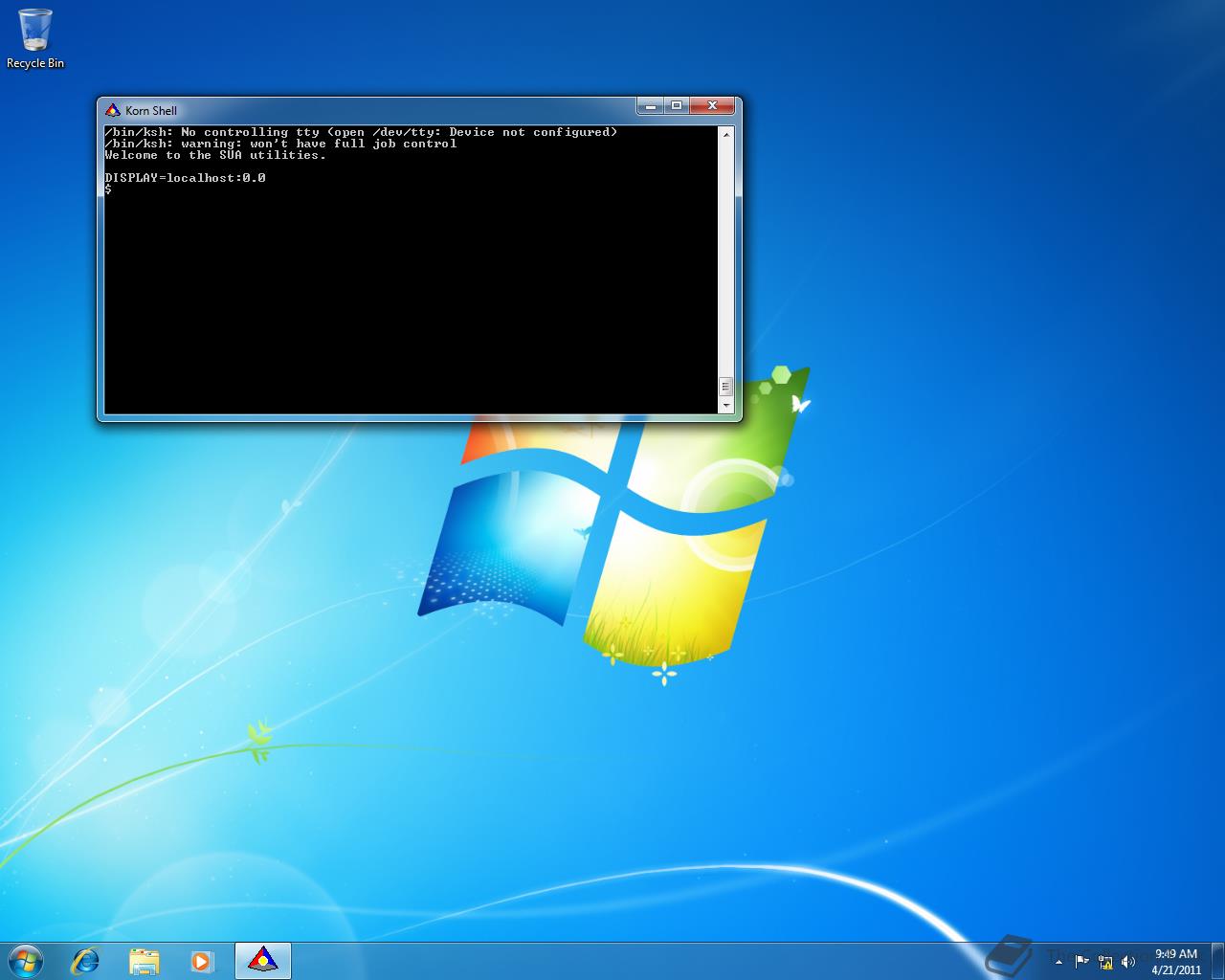1225x980 pixels.
Task: Minimize the Korn Shell window
Action: point(650,105)
